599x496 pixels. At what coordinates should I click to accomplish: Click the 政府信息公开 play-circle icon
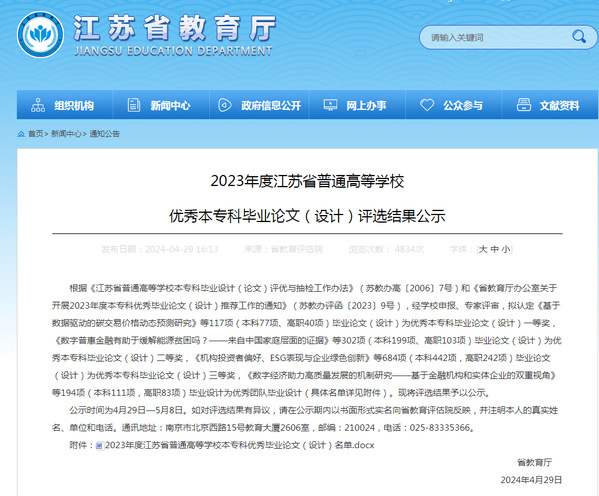click(x=224, y=105)
